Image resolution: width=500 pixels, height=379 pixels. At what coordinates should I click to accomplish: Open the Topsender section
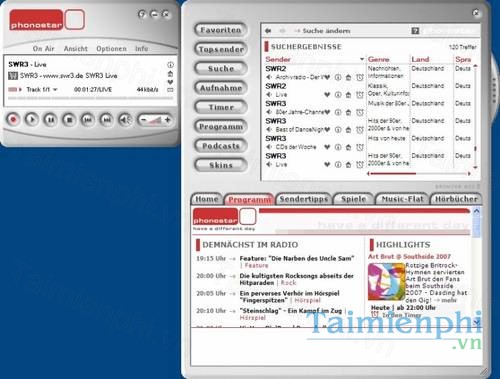pyautogui.click(x=221, y=49)
